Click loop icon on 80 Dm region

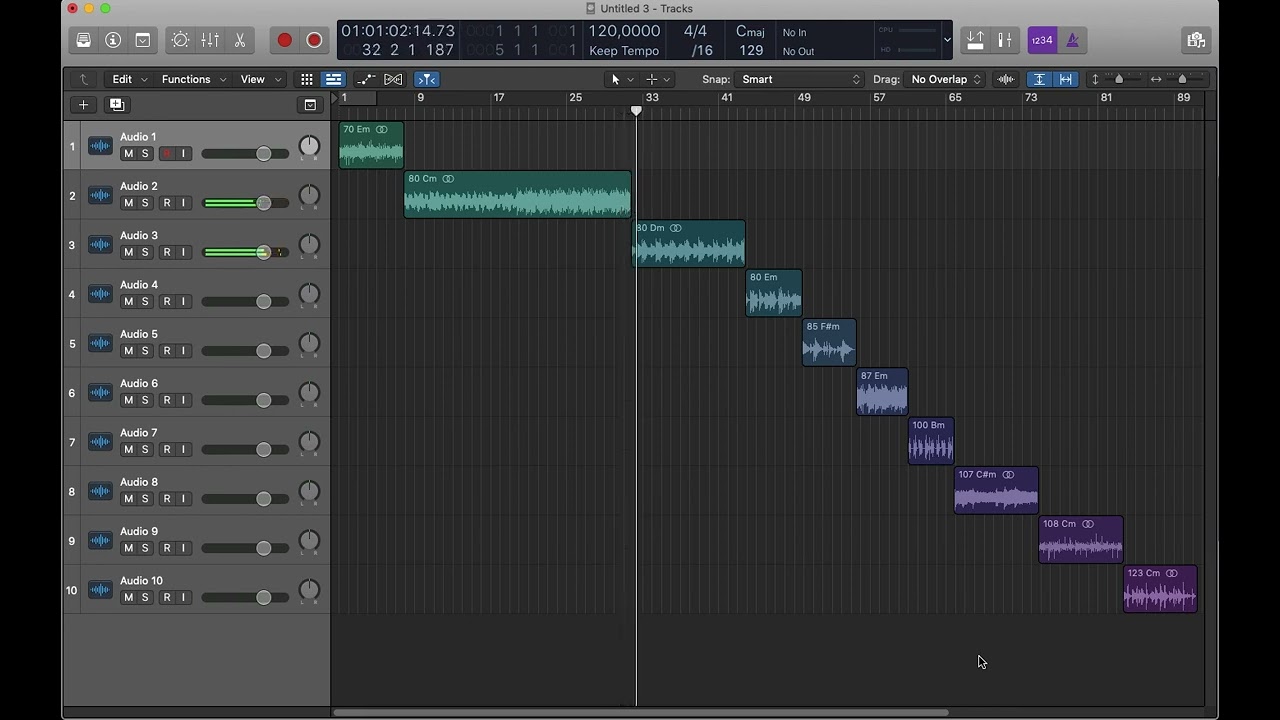click(676, 228)
